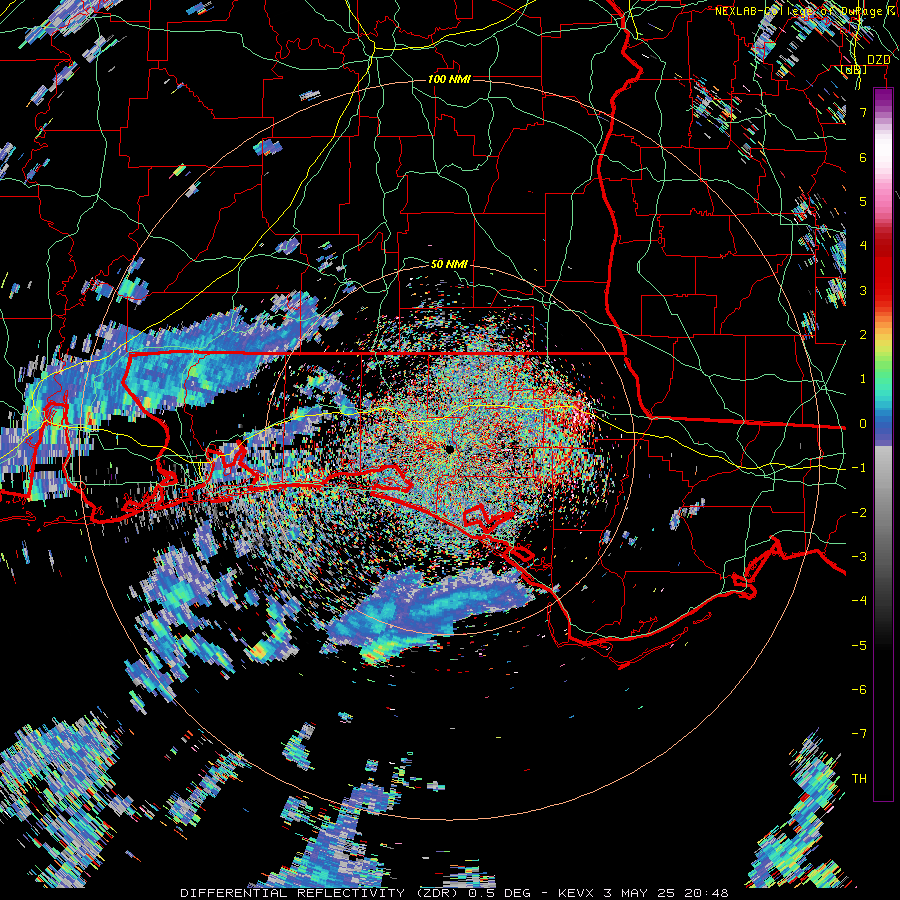The width and height of the screenshot is (900, 900).
Task: Click the "100 NMI" range ring label
Action: click(449, 79)
